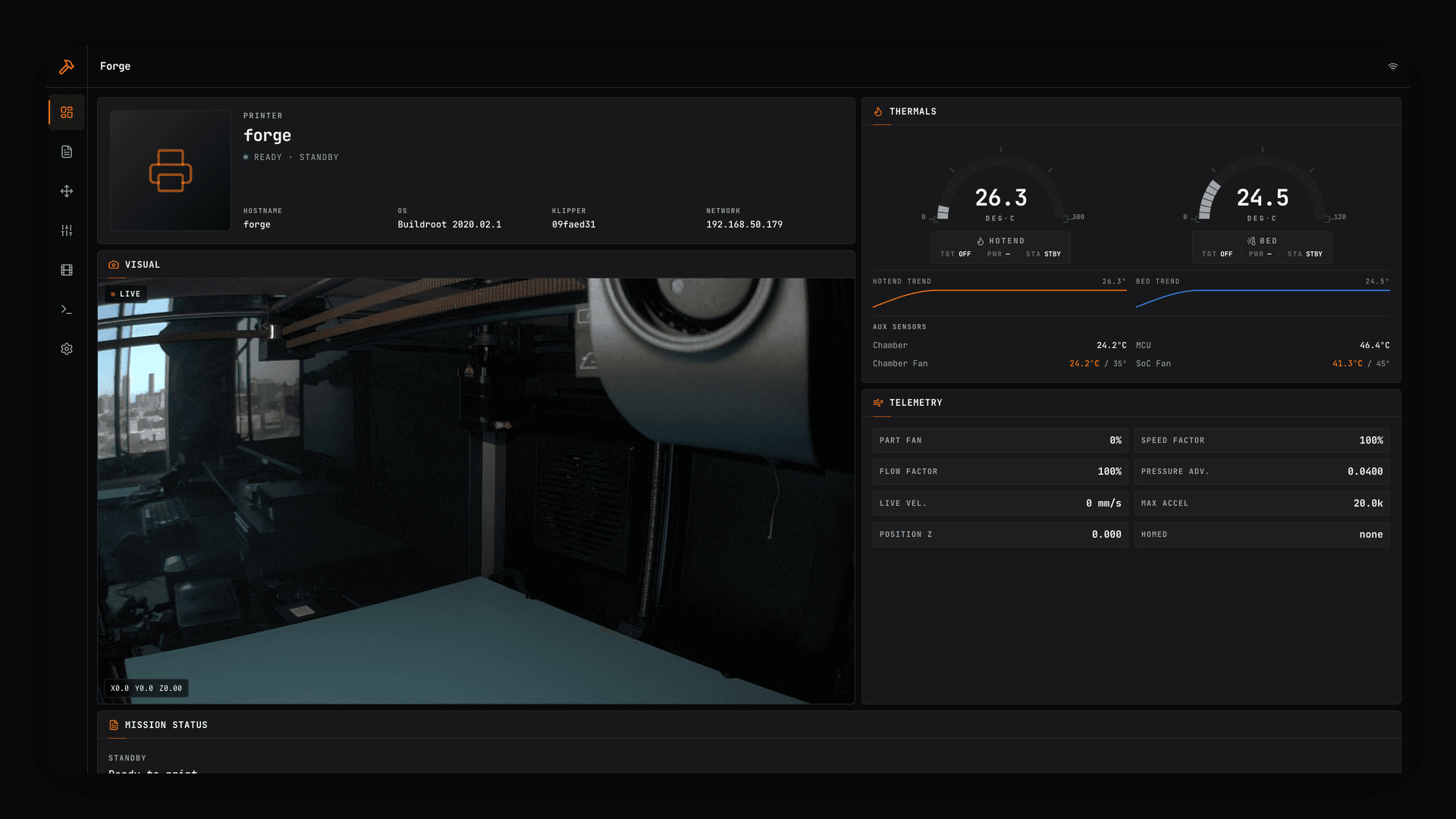Click the Flow Factor 100% row
This screenshot has height=819, width=1456.
coord(1000,472)
